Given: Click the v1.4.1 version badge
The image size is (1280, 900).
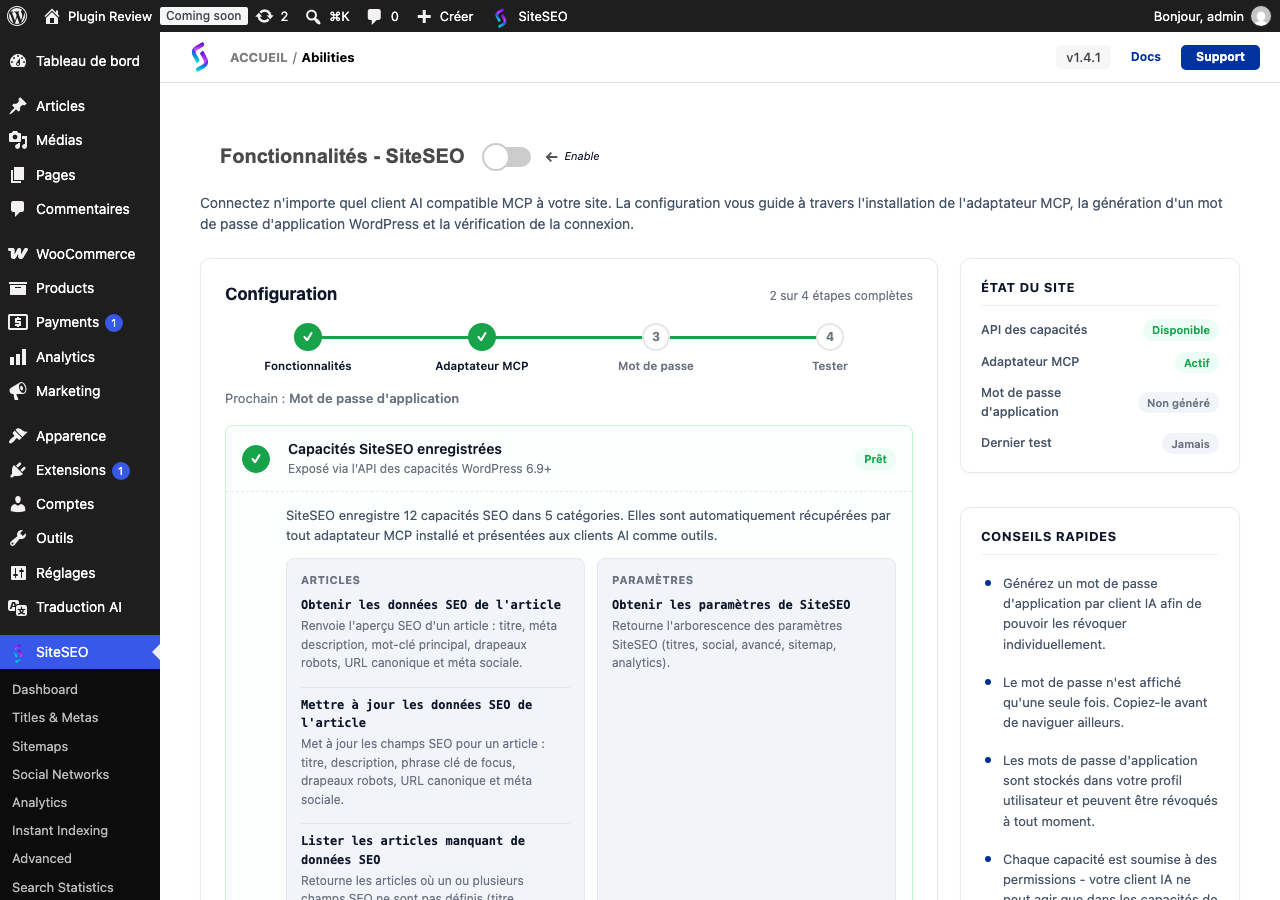Looking at the screenshot, I should pos(1083,57).
